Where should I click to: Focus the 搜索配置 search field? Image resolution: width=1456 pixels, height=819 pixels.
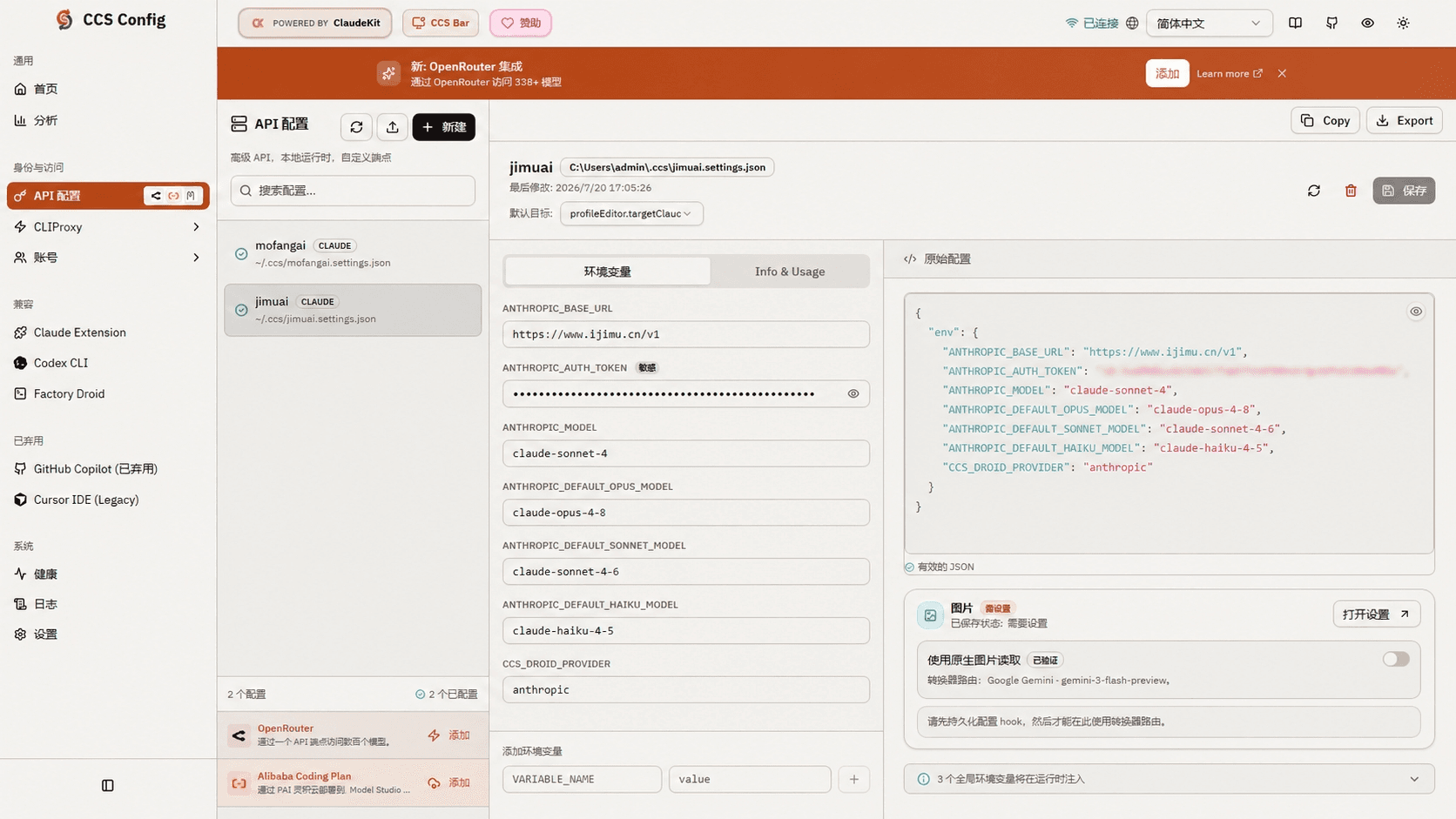click(353, 191)
